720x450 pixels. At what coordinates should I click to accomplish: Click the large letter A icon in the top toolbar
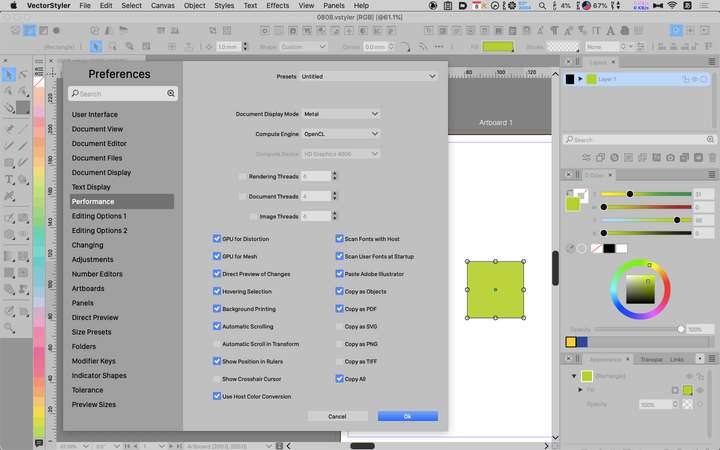[x=610, y=31]
